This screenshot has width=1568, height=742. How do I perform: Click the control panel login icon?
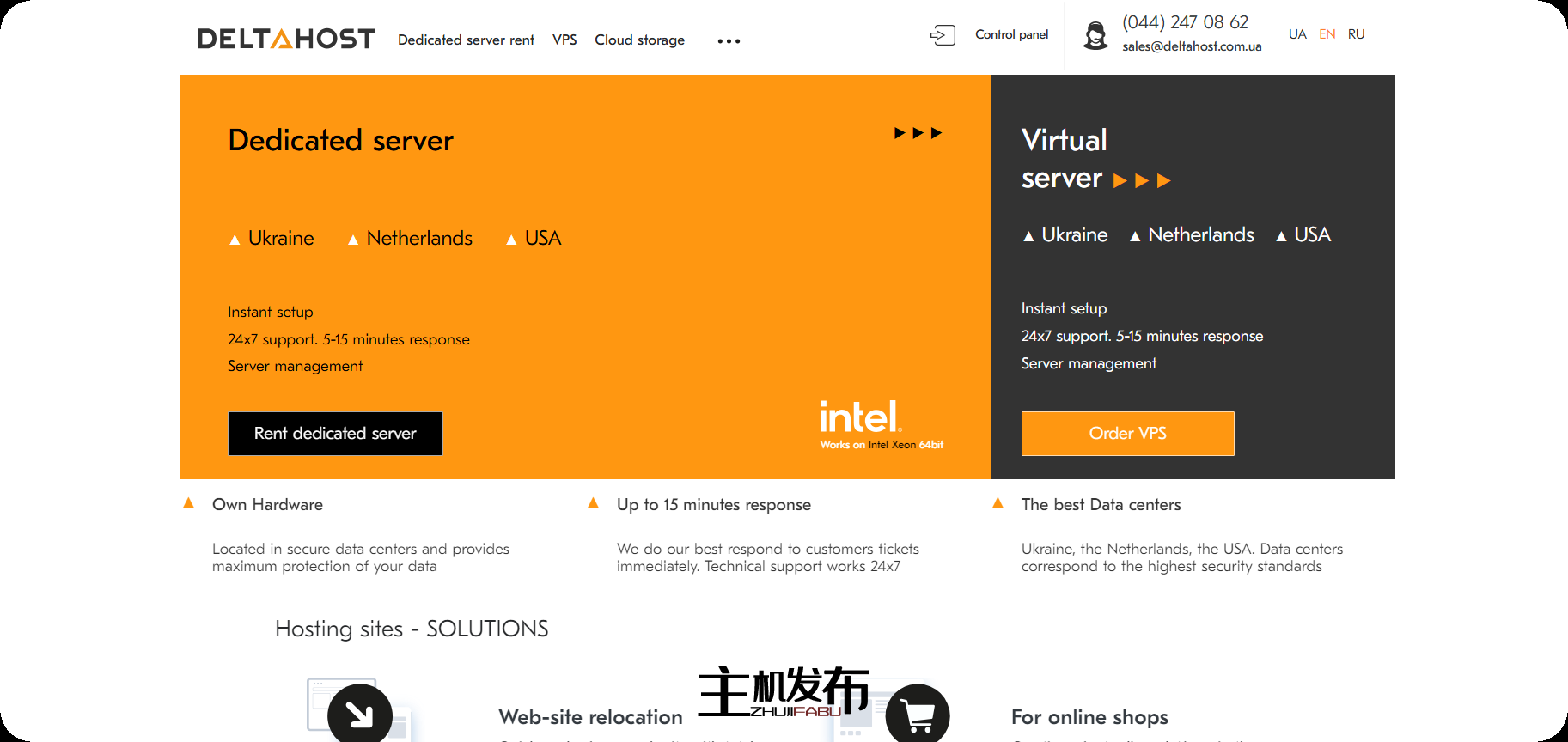pos(943,35)
